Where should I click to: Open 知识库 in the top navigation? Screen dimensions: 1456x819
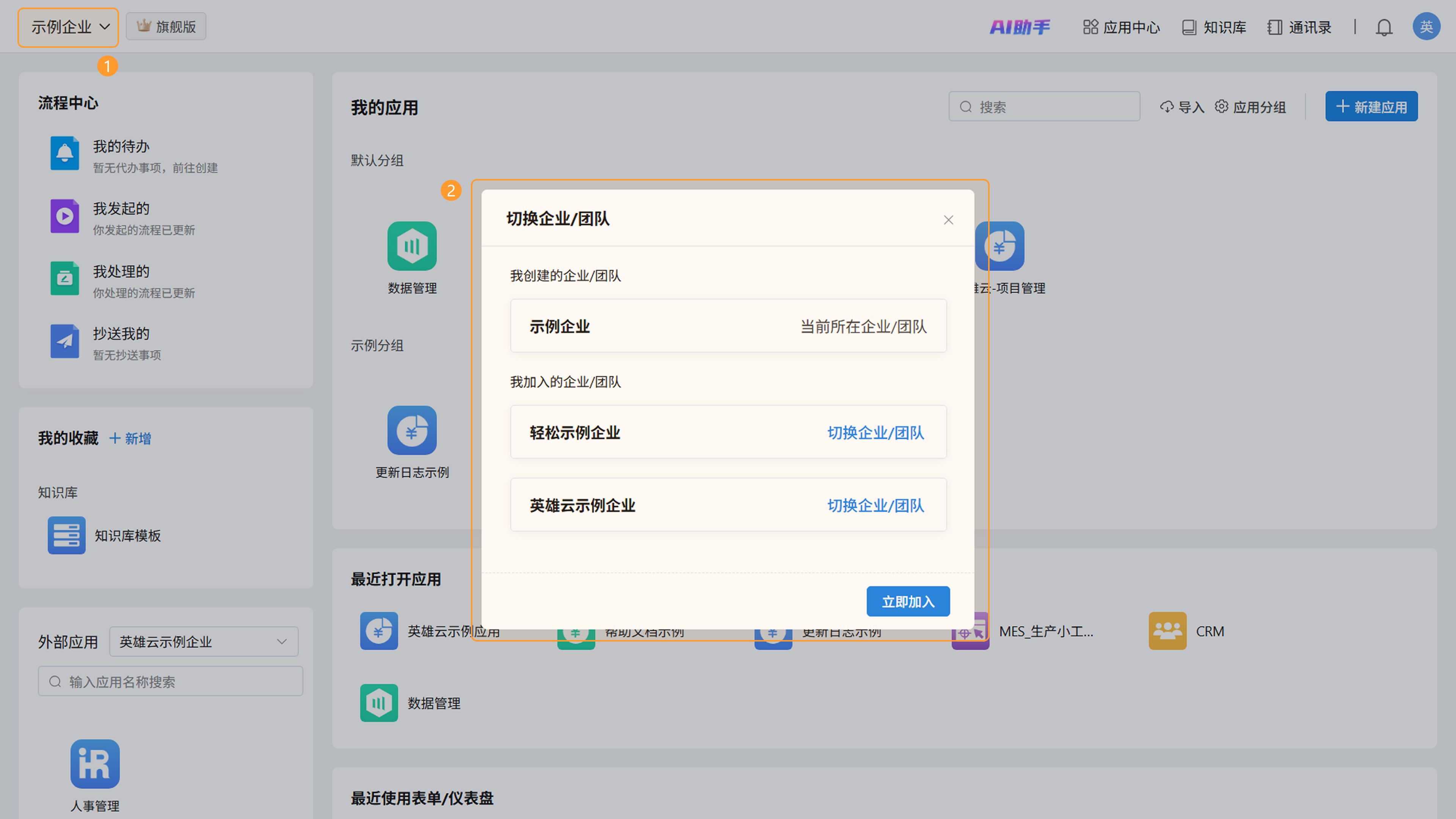point(1214,27)
